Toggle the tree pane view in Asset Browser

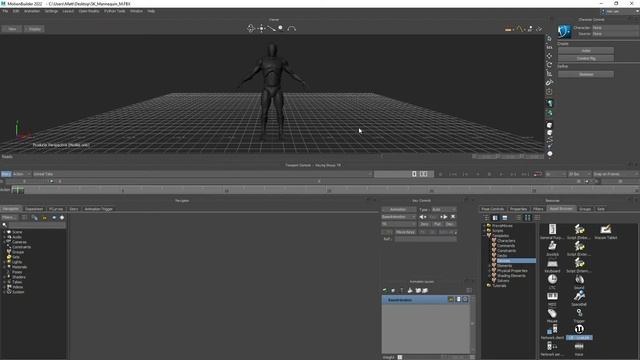[x=495, y=218]
